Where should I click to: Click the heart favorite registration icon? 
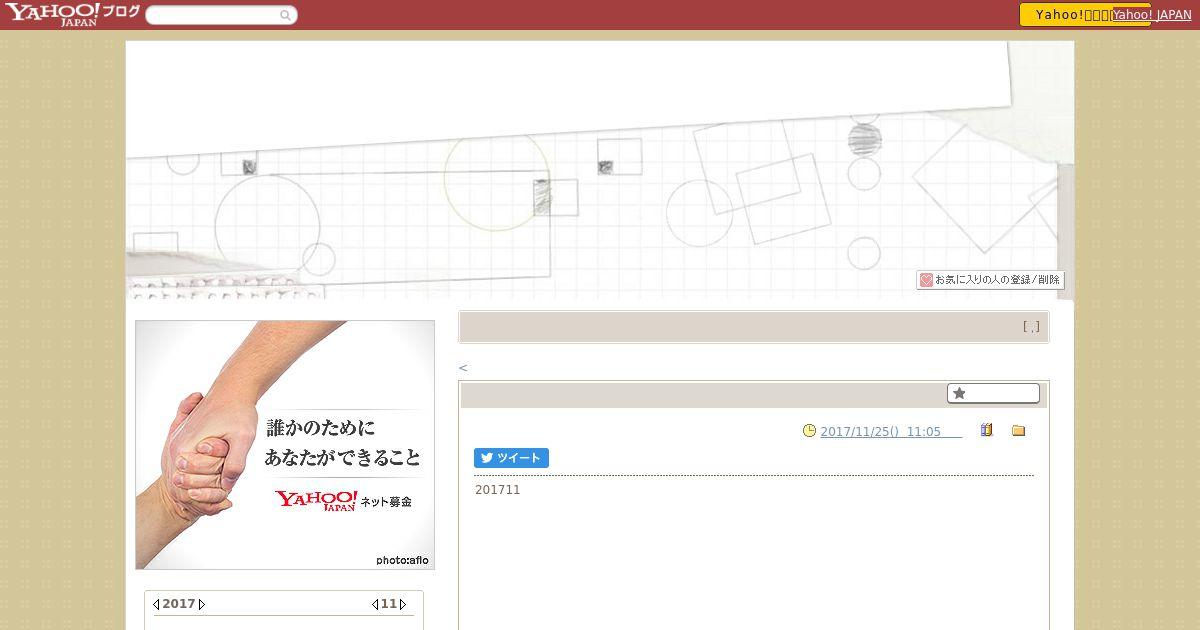coord(926,280)
